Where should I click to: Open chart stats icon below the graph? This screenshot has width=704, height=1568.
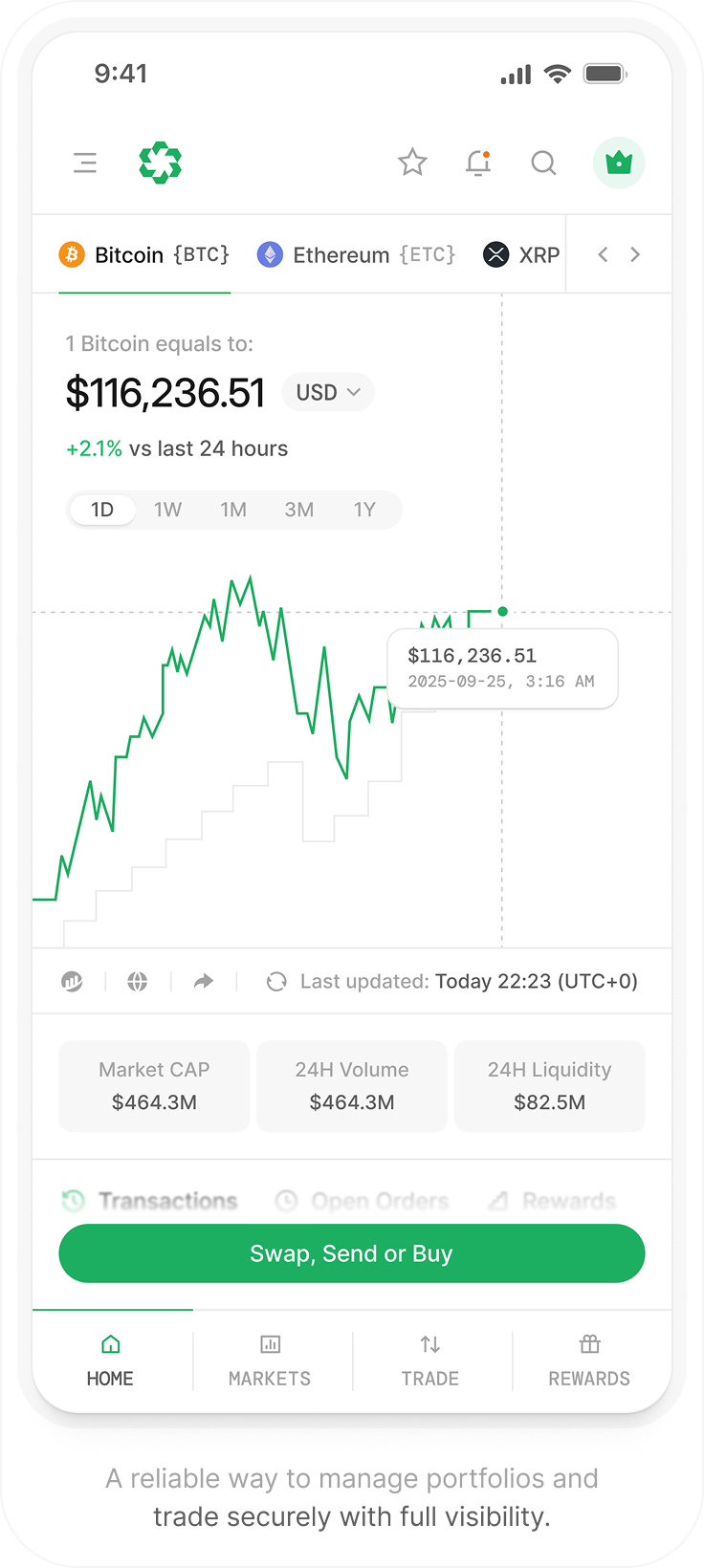click(72, 981)
